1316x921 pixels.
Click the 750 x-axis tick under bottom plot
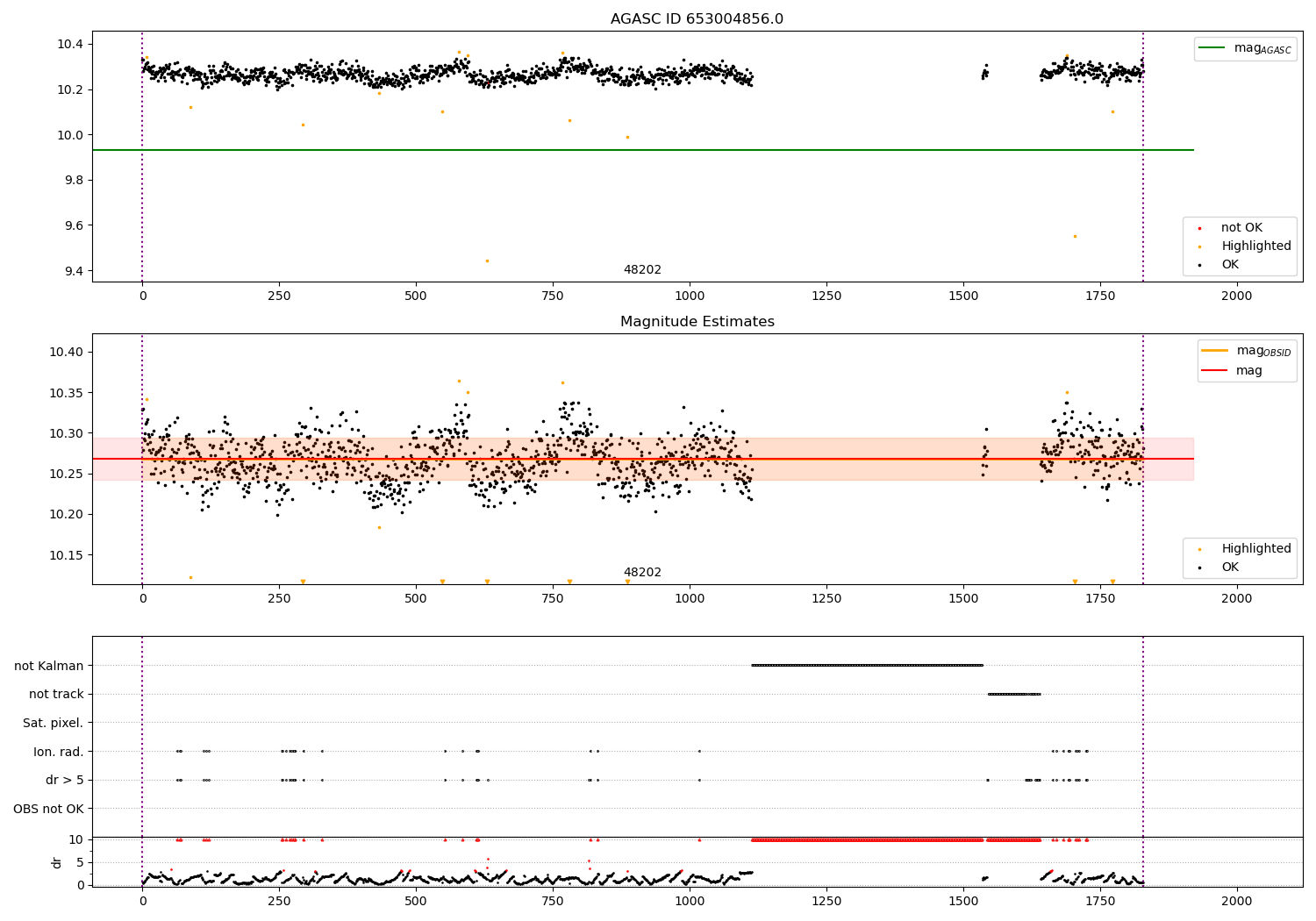point(553,901)
